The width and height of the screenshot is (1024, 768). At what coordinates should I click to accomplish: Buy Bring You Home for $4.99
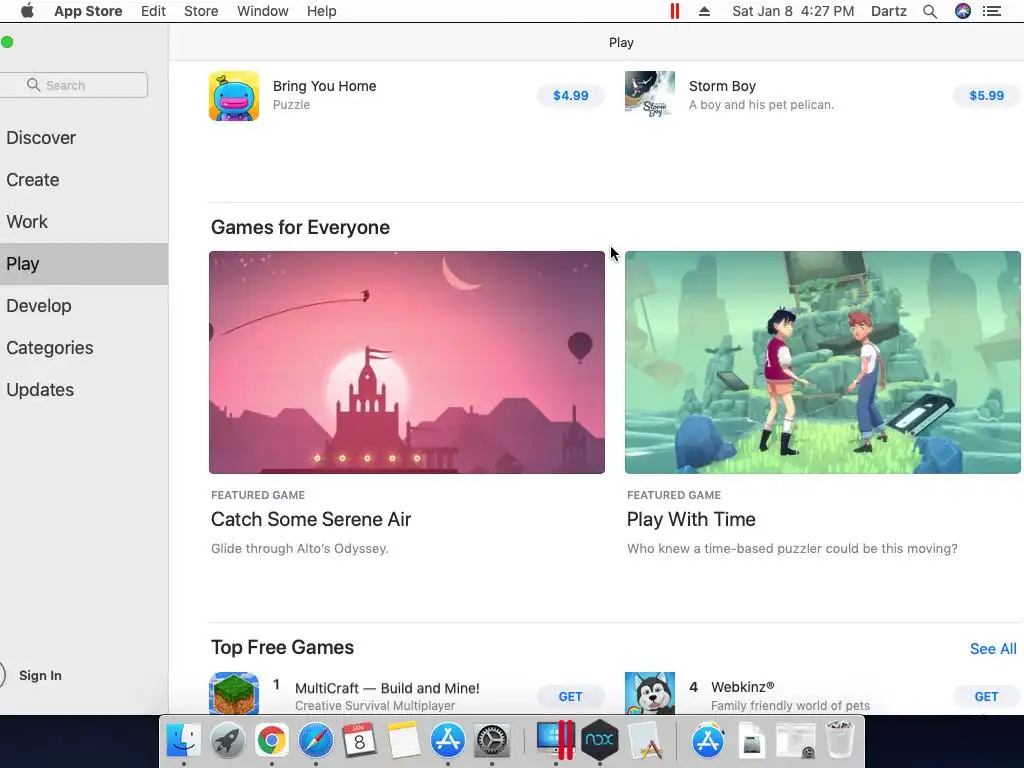point(570,95)
